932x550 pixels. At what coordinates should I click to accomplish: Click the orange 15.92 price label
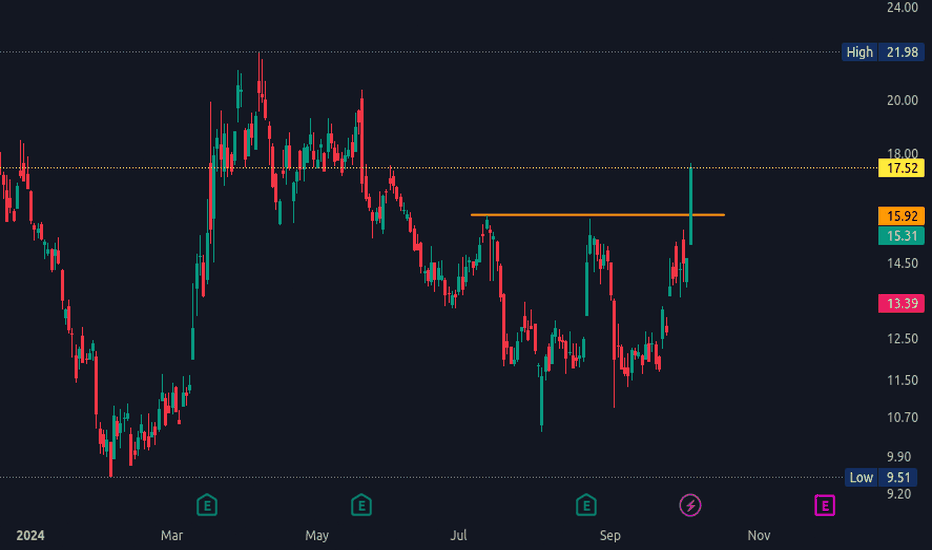click(901, 216)
